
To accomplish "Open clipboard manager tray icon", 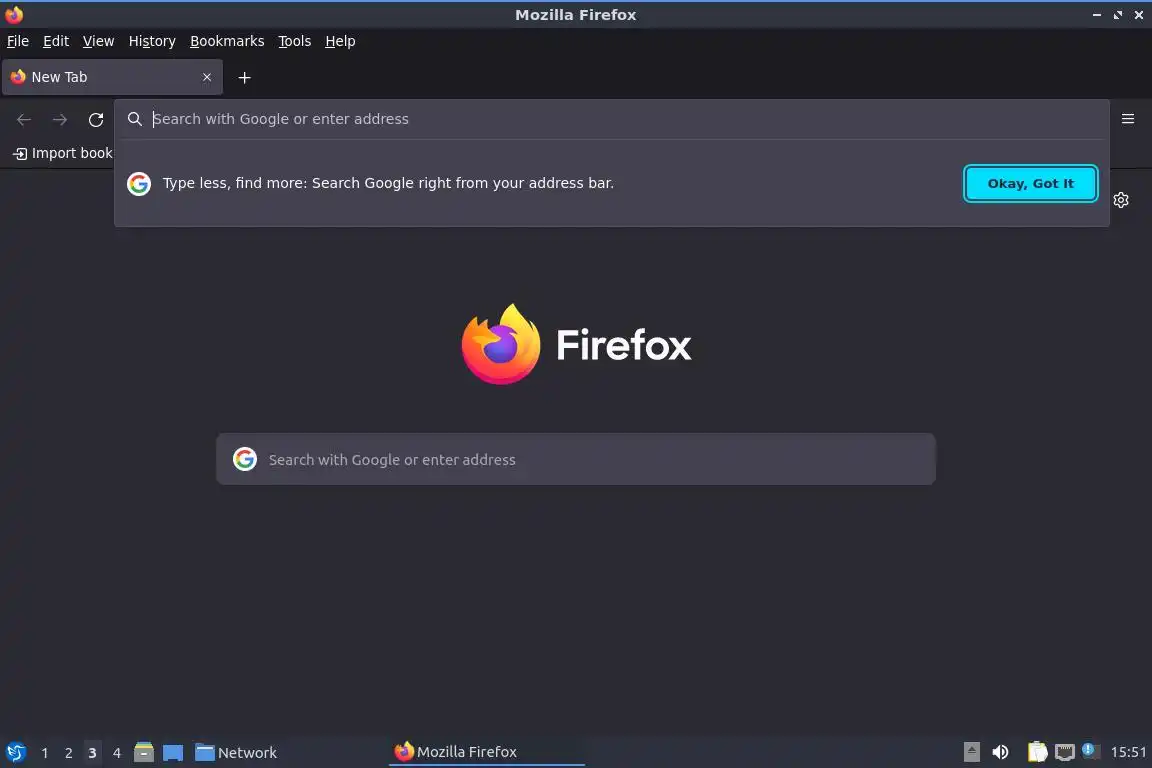I will tap(1037, 752).
